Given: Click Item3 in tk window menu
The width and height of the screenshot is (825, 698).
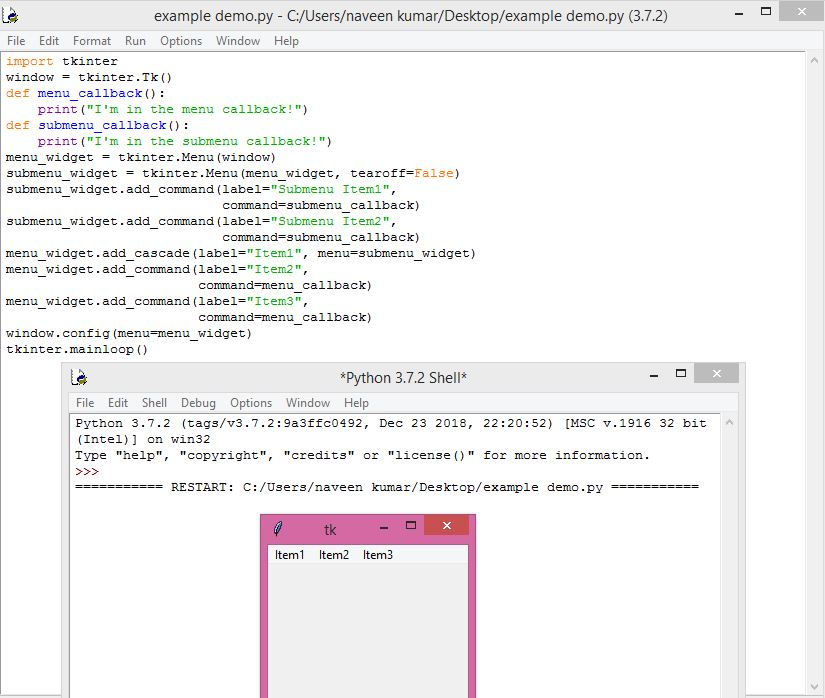Looking at the screenshot, I should [x=378, y=555].
